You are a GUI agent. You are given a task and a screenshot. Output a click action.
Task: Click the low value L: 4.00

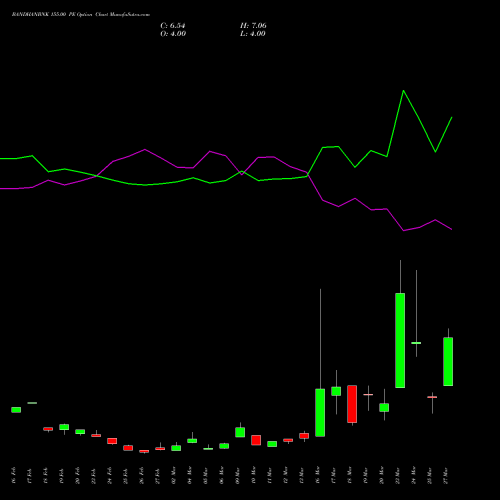(253, 34)
